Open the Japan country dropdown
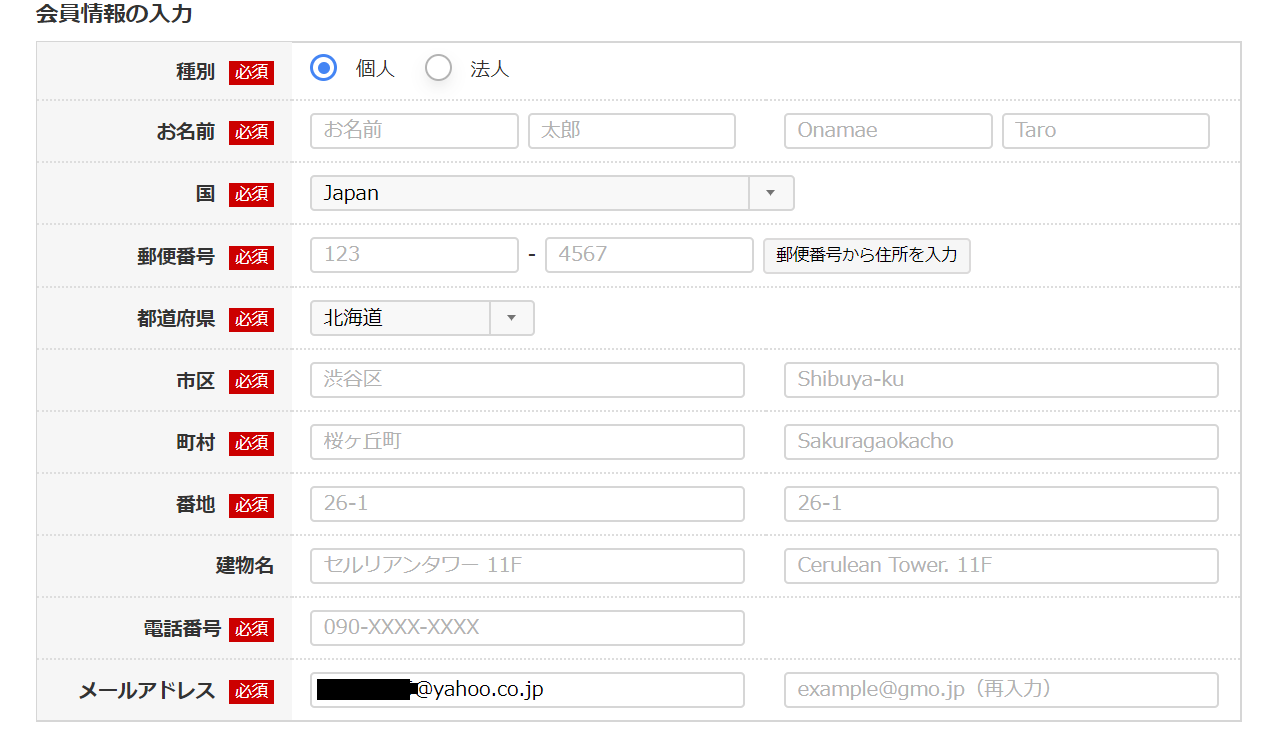1269x734 pixels. coord(551,193)
